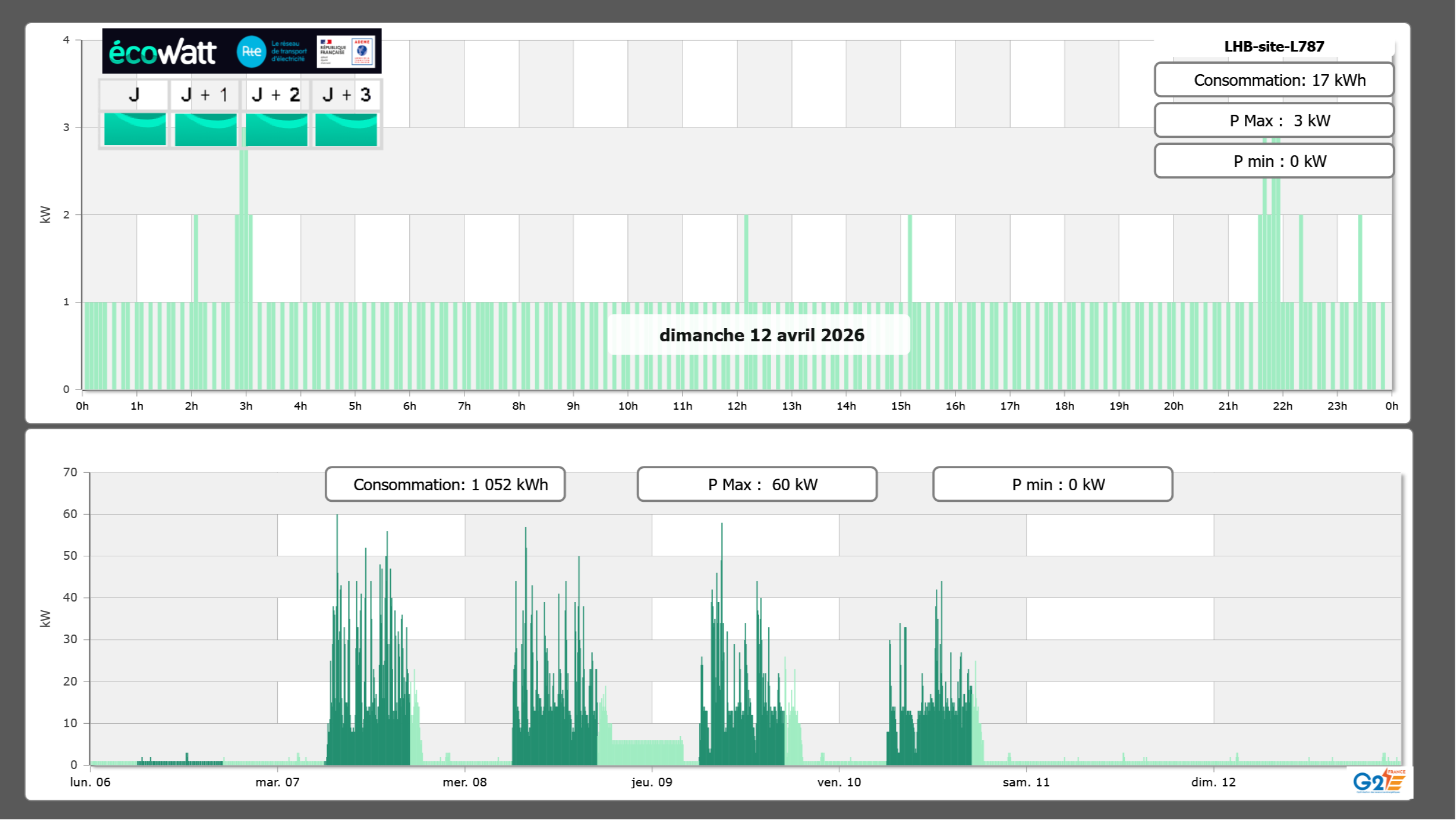Click the République Française ADEME logo

[x=346, y=52]
